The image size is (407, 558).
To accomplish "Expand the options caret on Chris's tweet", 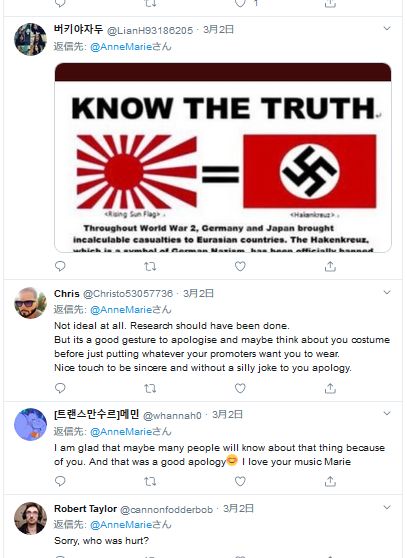I will point(387,293).
